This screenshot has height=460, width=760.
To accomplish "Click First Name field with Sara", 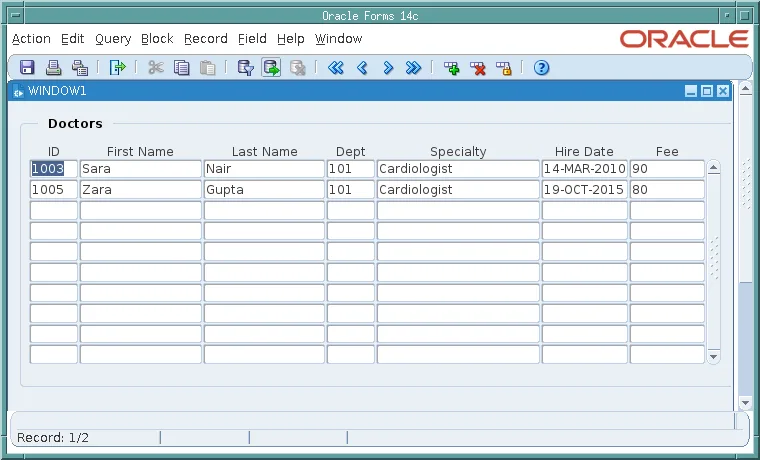I will [141, 169].
